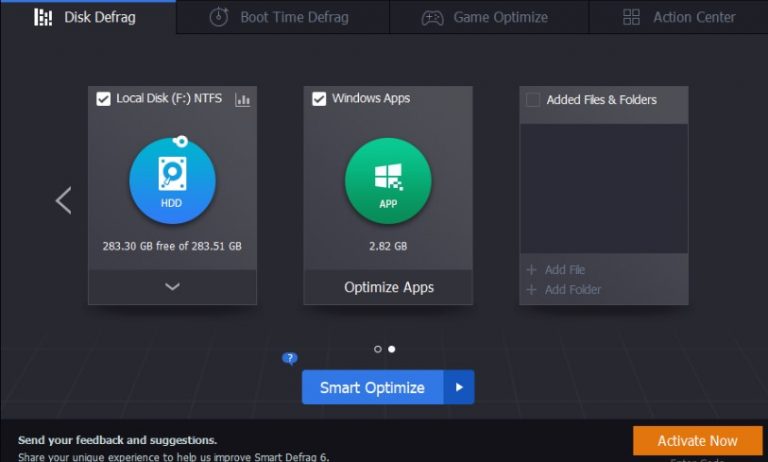Image resolution: width=768 pixels, height=462 pixels.
Task: Expand the Local Disk (F:) options chevron
Action: (172, 287)
